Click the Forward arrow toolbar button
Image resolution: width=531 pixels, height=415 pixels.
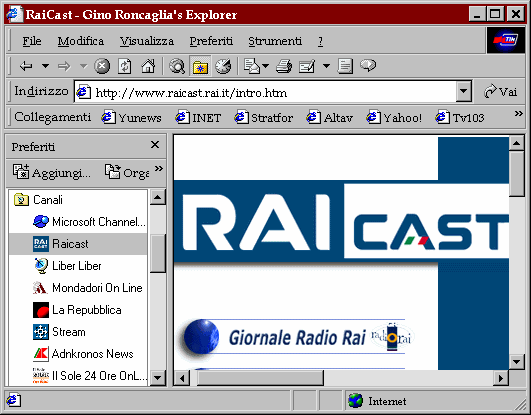pos(64,66)
